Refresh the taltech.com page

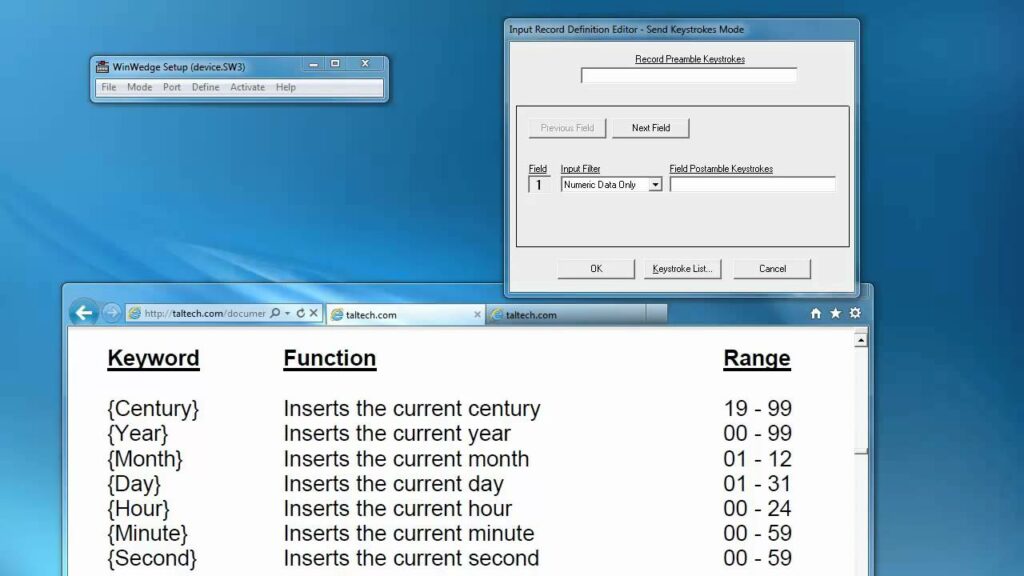pos(301,313)
